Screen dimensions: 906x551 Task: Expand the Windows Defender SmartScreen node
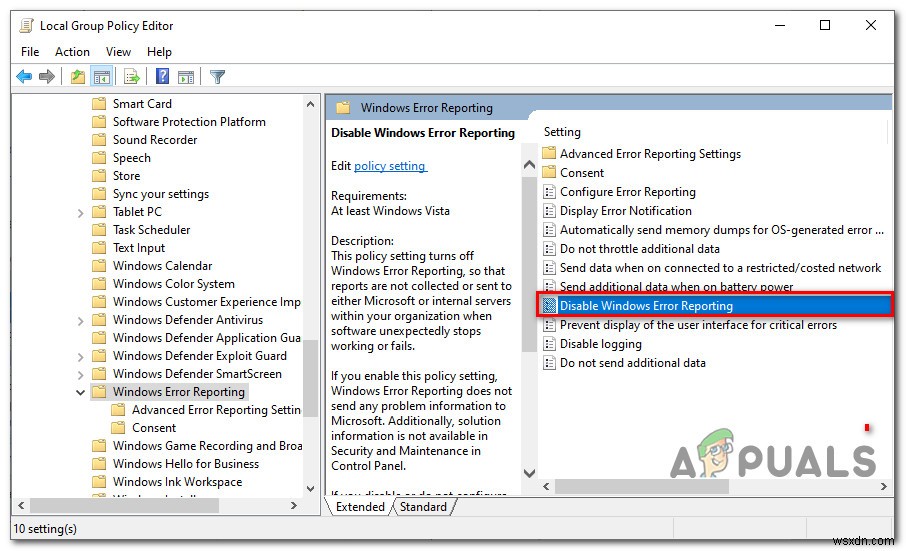tap(80, 375)
